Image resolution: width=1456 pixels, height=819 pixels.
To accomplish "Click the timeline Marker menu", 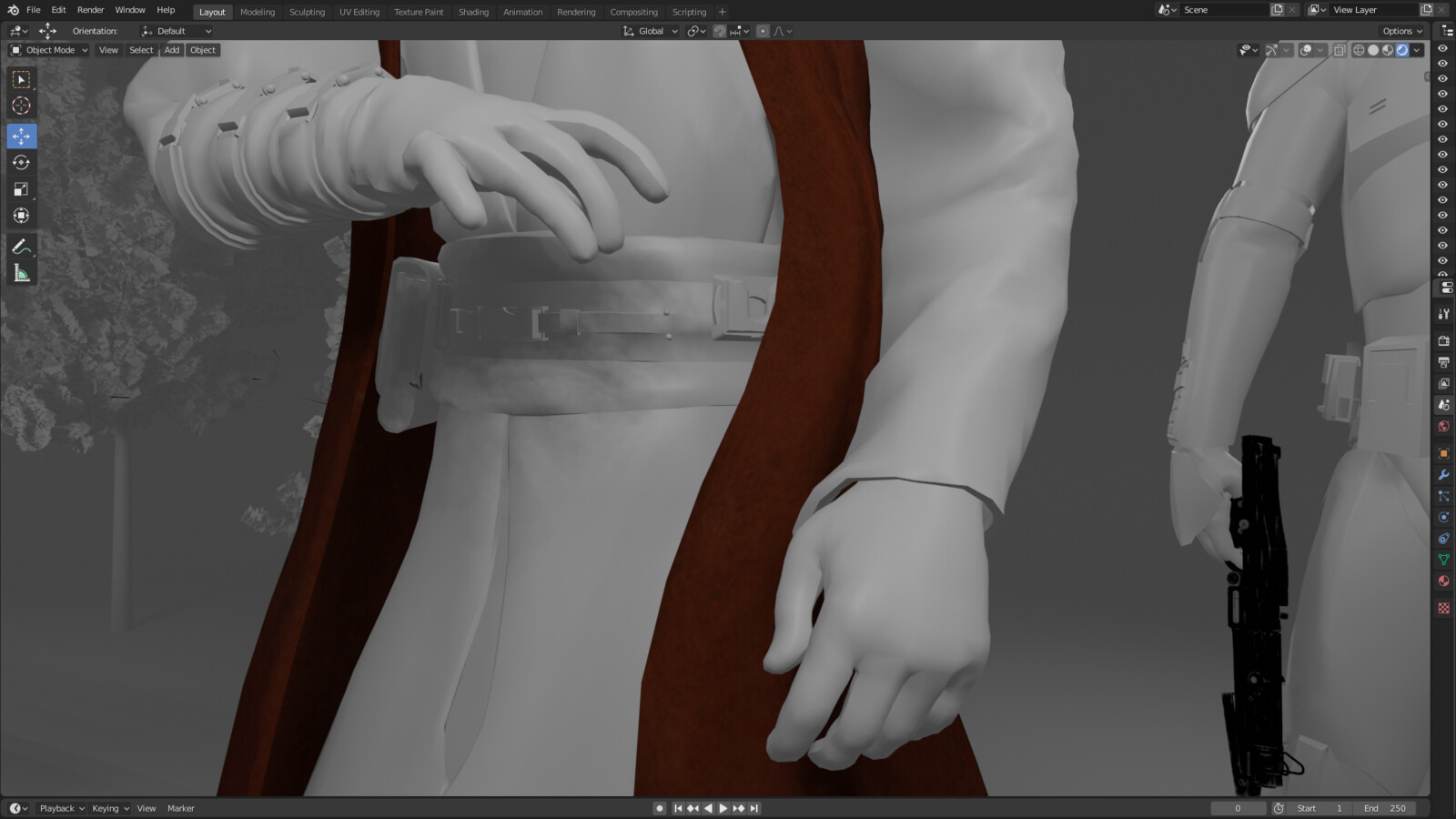I will pos(181,808).
